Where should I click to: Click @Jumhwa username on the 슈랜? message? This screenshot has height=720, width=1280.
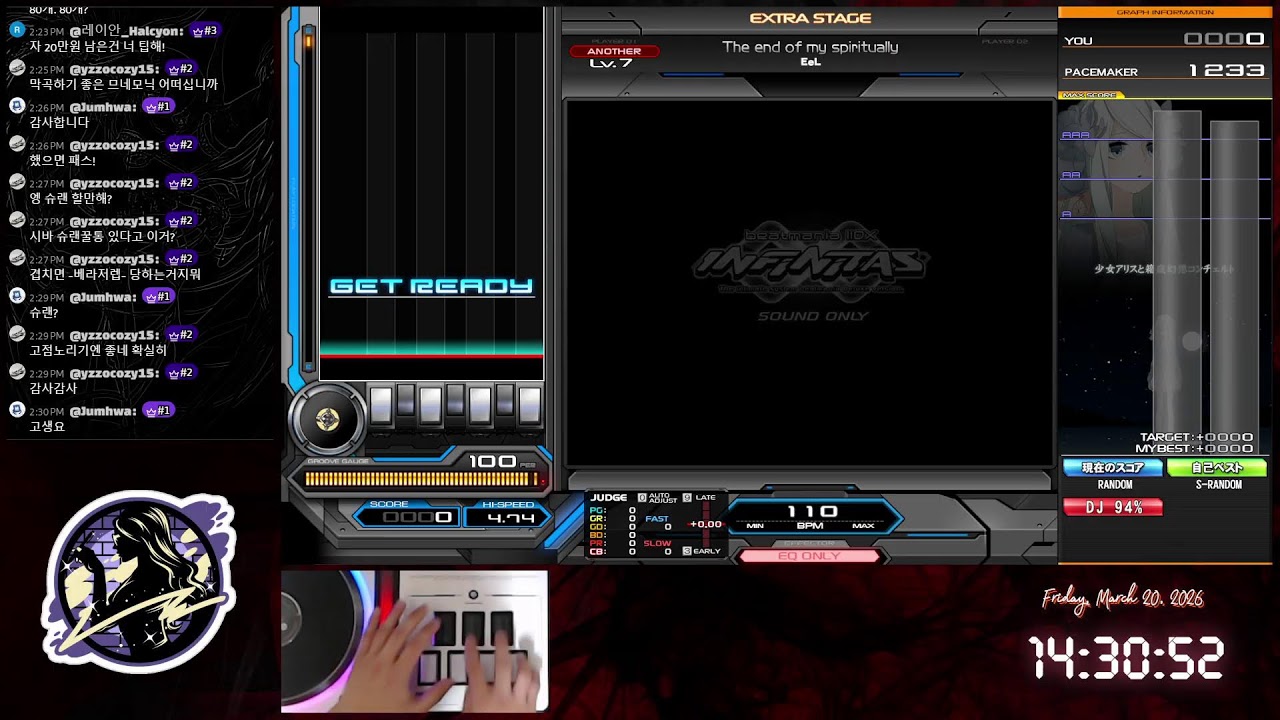[x=103, y=297]
